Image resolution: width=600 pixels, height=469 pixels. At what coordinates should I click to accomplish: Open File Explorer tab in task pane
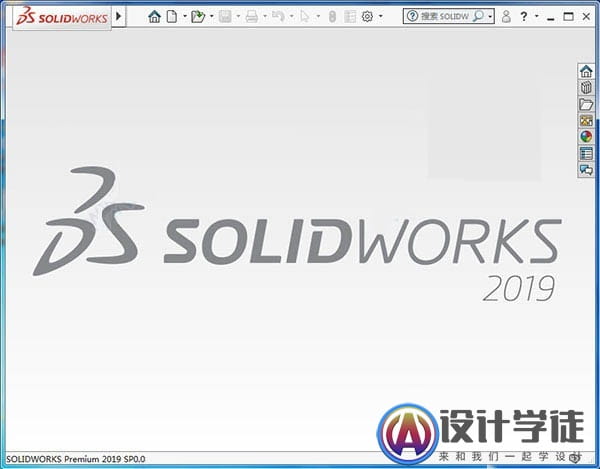coord(586,104)
